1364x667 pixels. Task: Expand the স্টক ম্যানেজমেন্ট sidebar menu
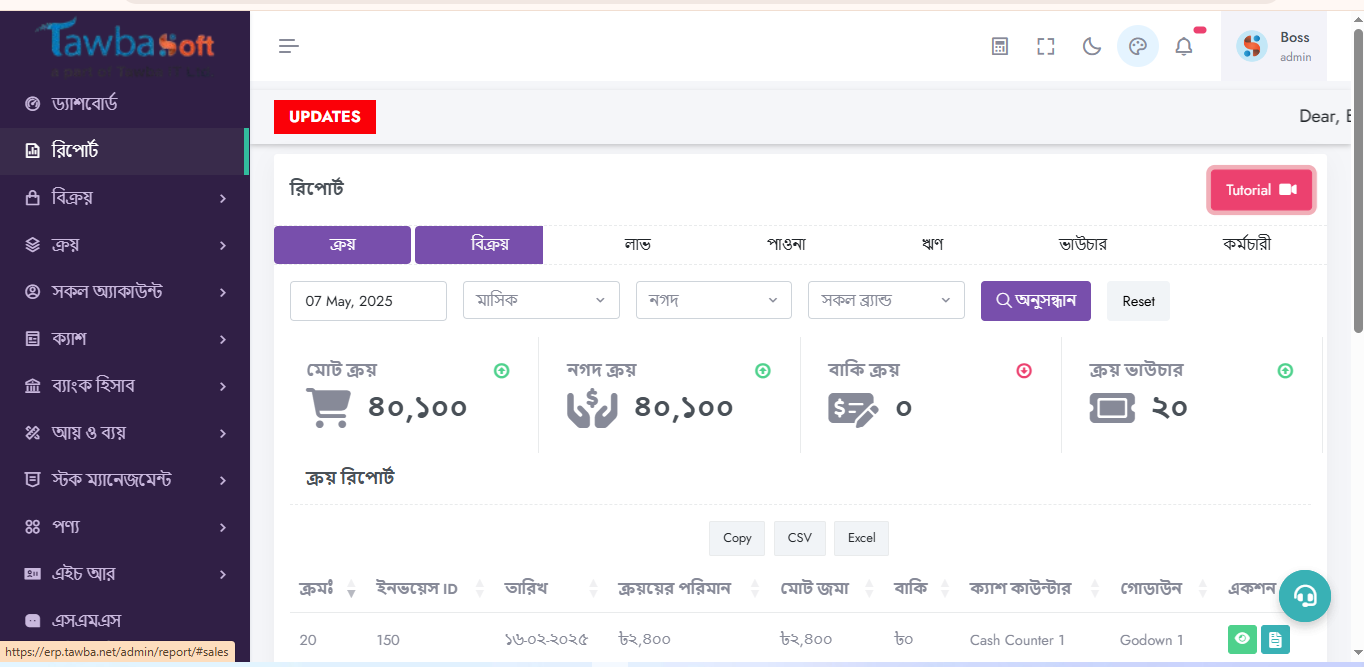tap(125, 480)
